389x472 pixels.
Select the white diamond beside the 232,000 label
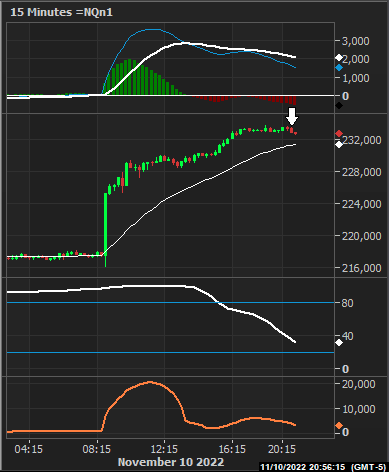(339, 144)
